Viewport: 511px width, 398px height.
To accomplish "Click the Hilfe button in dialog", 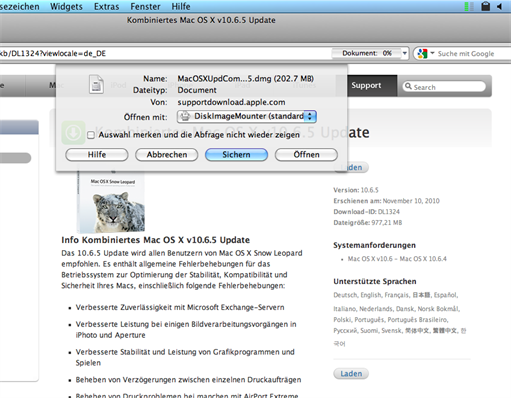I will [97, 155].
